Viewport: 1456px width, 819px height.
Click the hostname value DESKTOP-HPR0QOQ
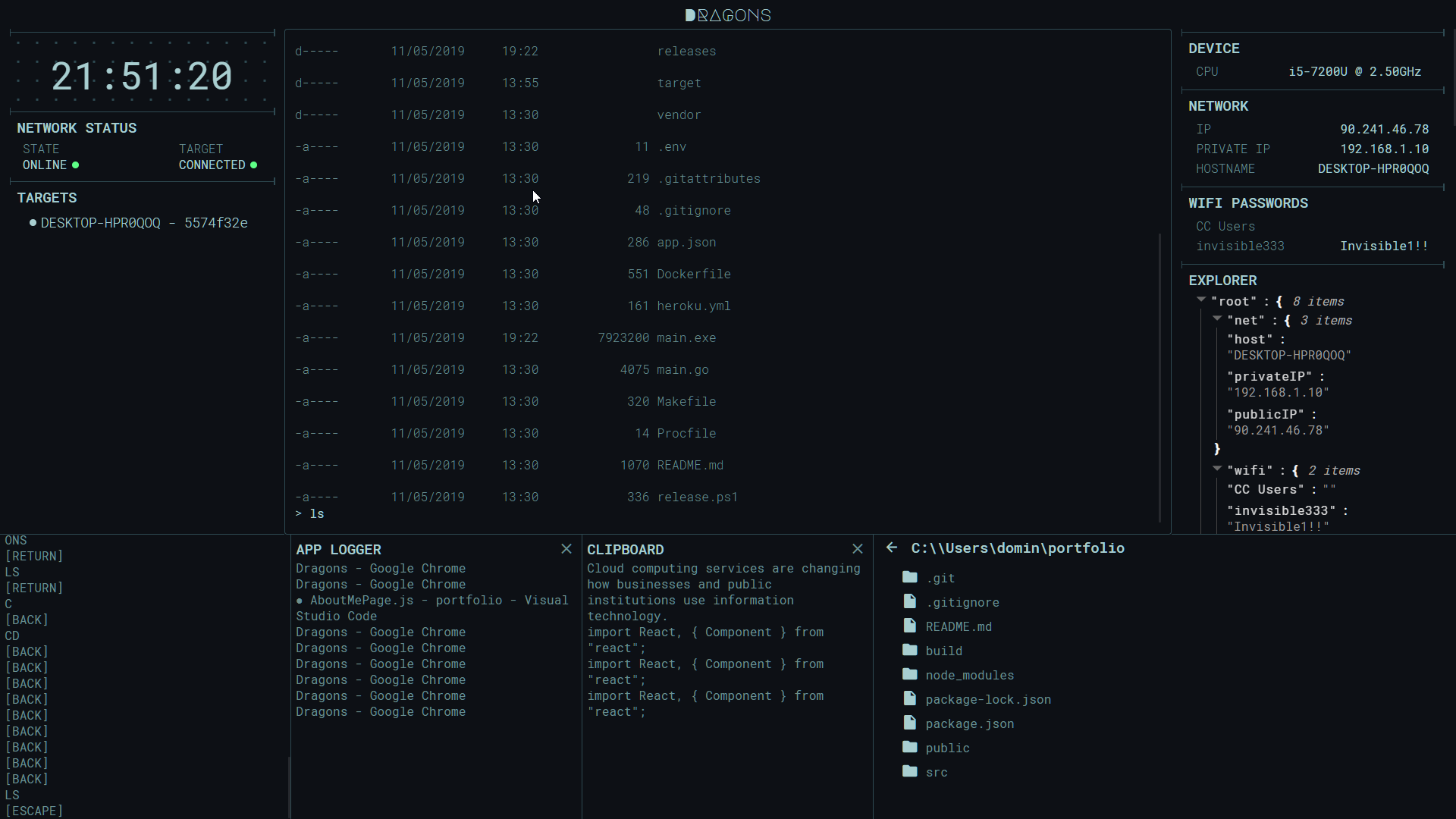[1373, 169]
